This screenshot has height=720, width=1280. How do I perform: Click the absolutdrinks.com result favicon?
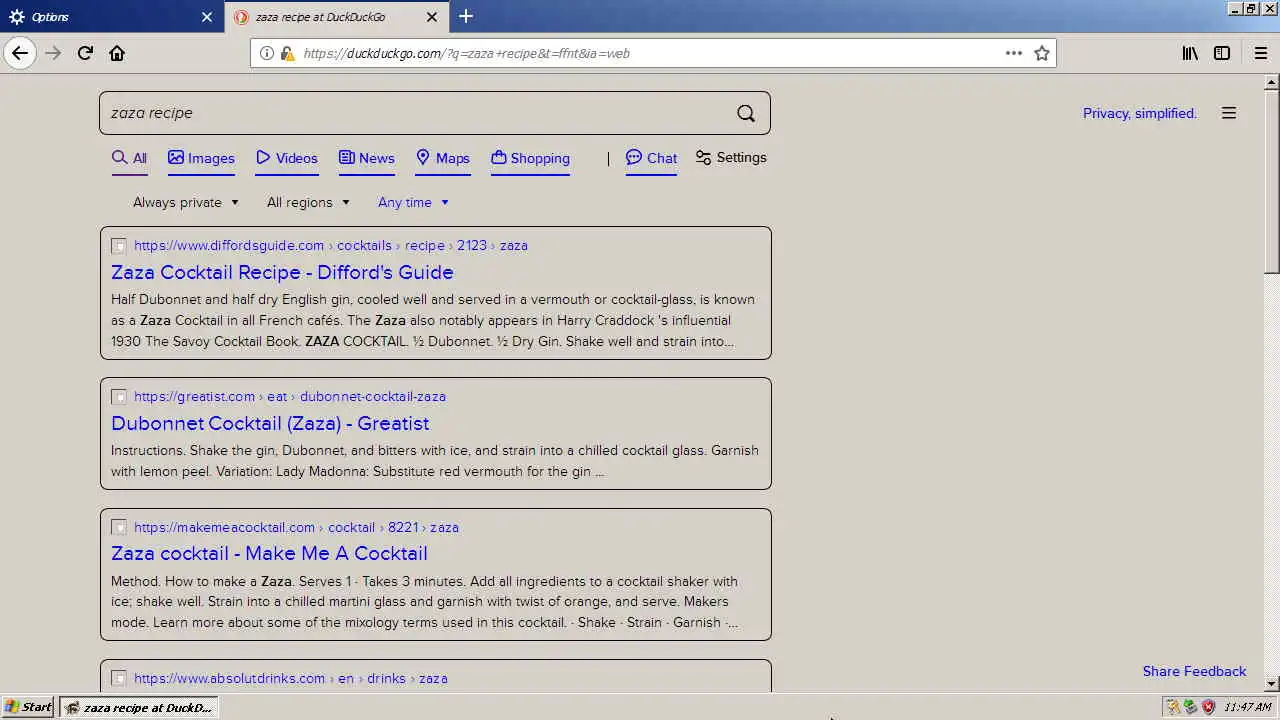[x=119, y=678]
